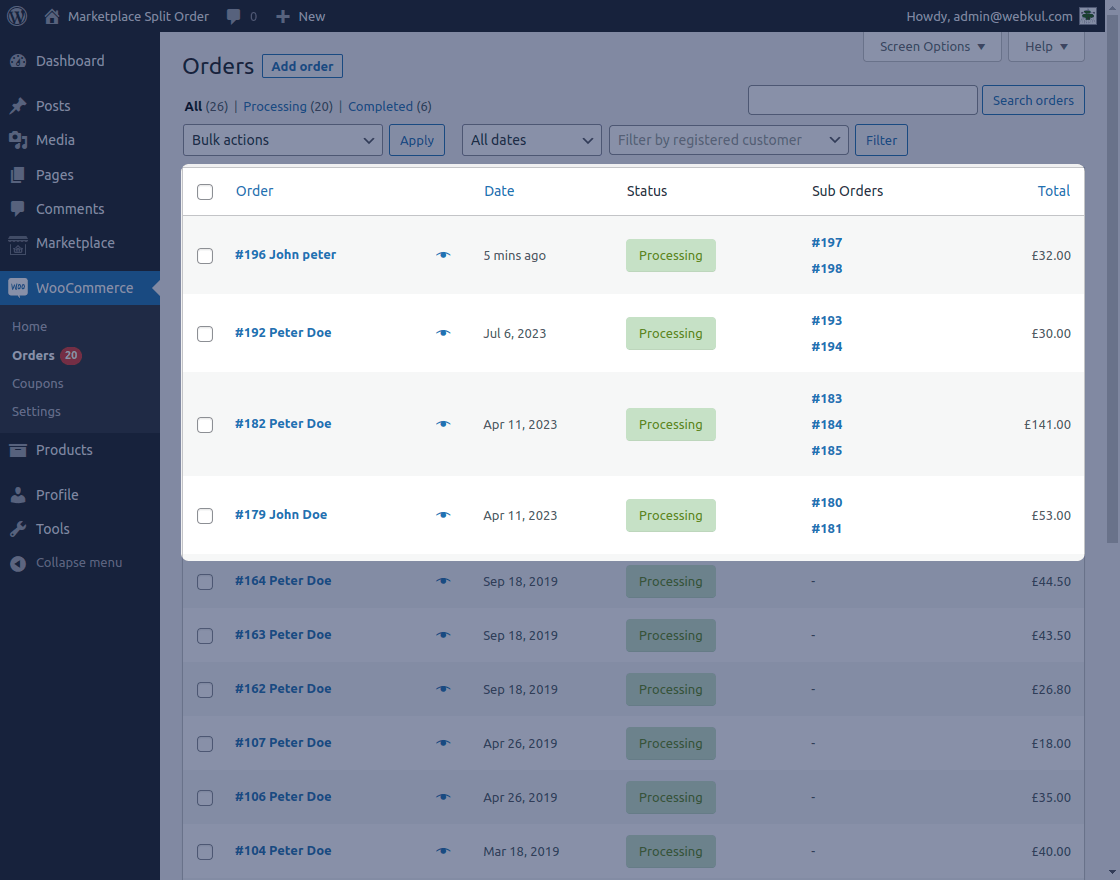Preview order #164 with eye icon
The width and height of the screenshot is (1120, 880).
click(x=443, y=581)
